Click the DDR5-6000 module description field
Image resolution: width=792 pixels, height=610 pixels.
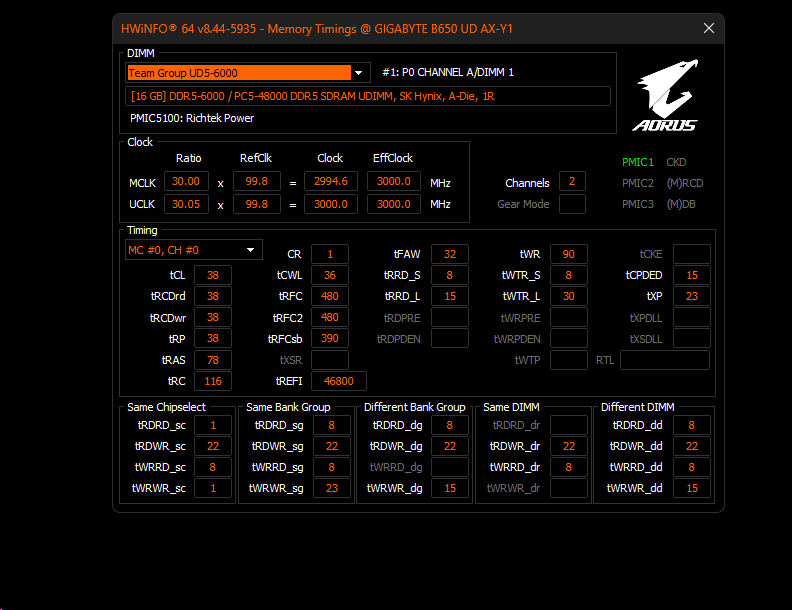368,96
